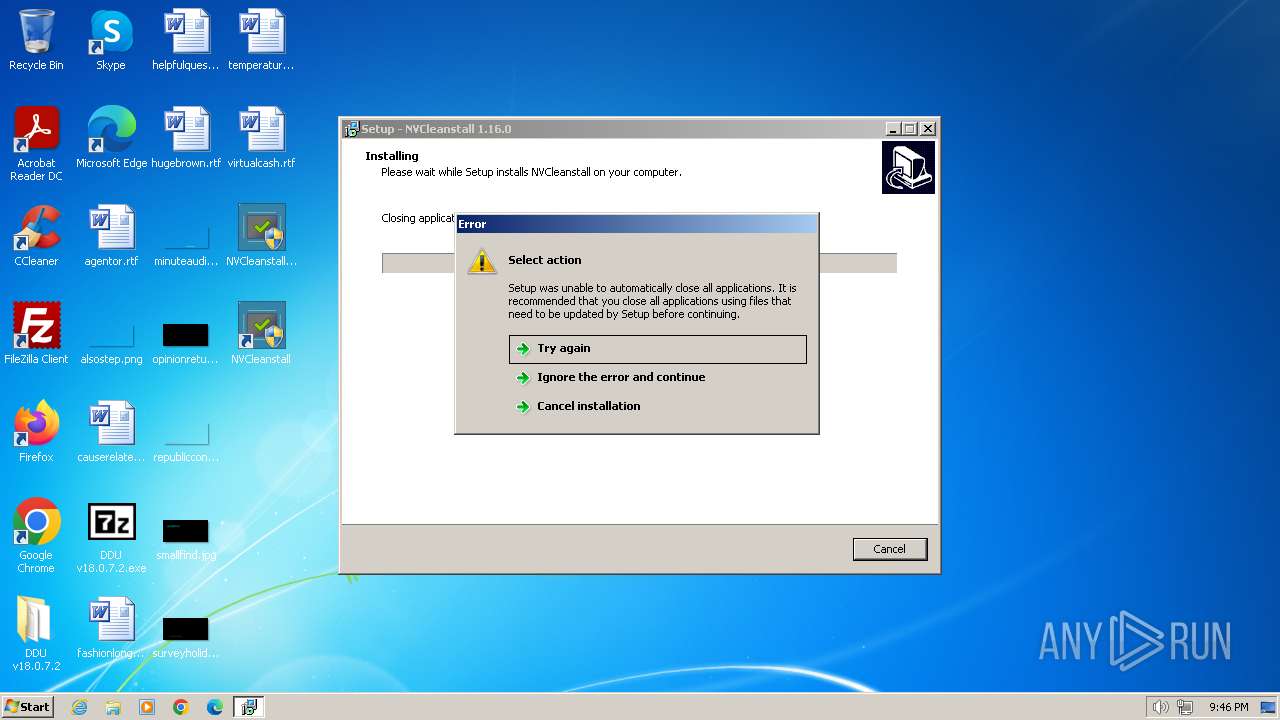The image size is (1280, 720).
Task: Open Microsoft Edge desktop shortcut
Action: click(x=111, y=138)
